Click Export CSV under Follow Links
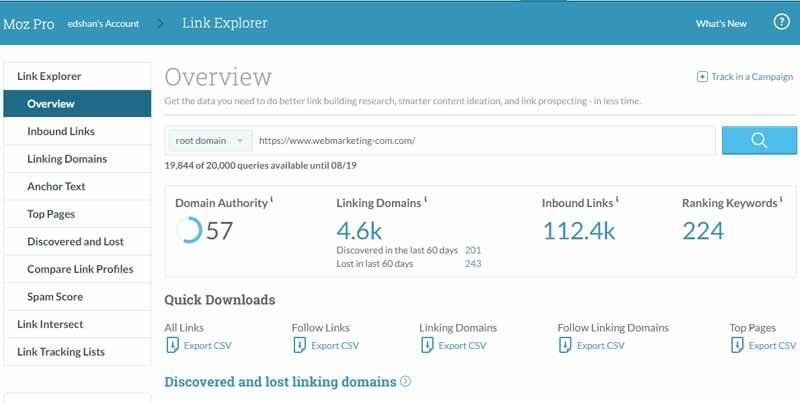 pyautogui.click(x=335, y=345)
